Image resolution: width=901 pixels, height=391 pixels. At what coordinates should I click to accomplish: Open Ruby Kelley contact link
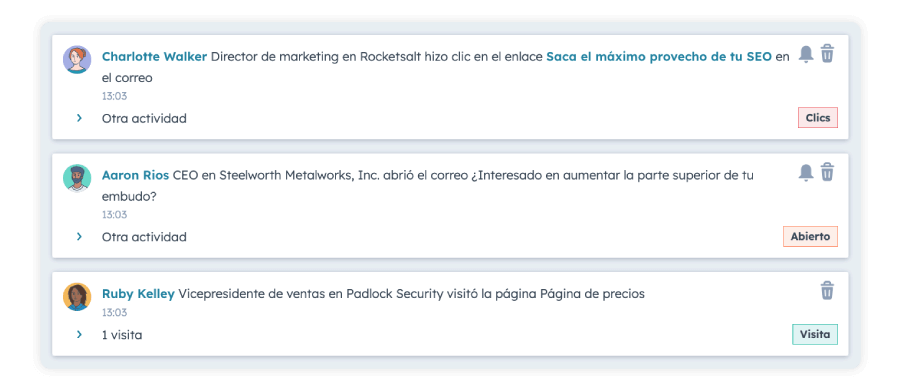138,293
